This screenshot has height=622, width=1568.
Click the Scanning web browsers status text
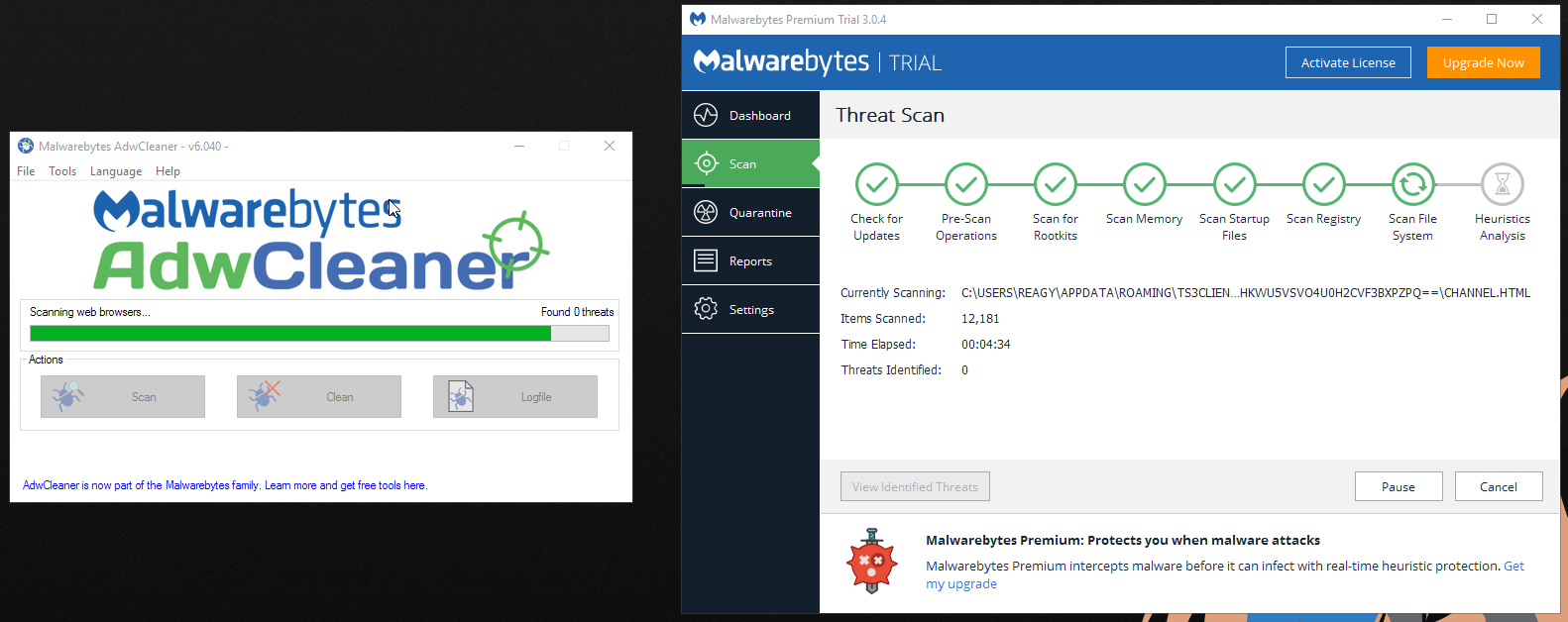pyautogui.click(x=90, y=312)
